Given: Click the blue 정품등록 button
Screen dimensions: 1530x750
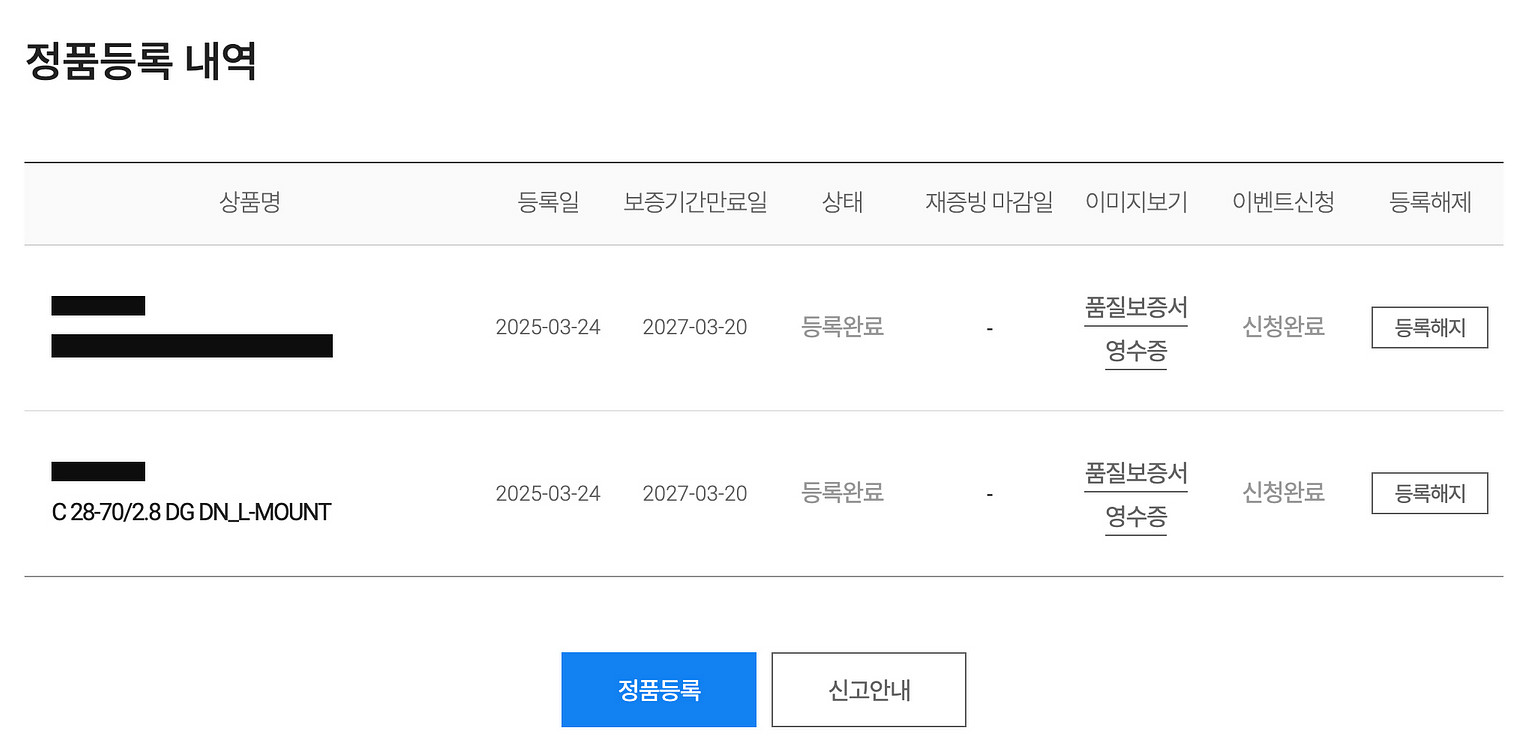Looking at the screenshot, I should click(658, 690).
